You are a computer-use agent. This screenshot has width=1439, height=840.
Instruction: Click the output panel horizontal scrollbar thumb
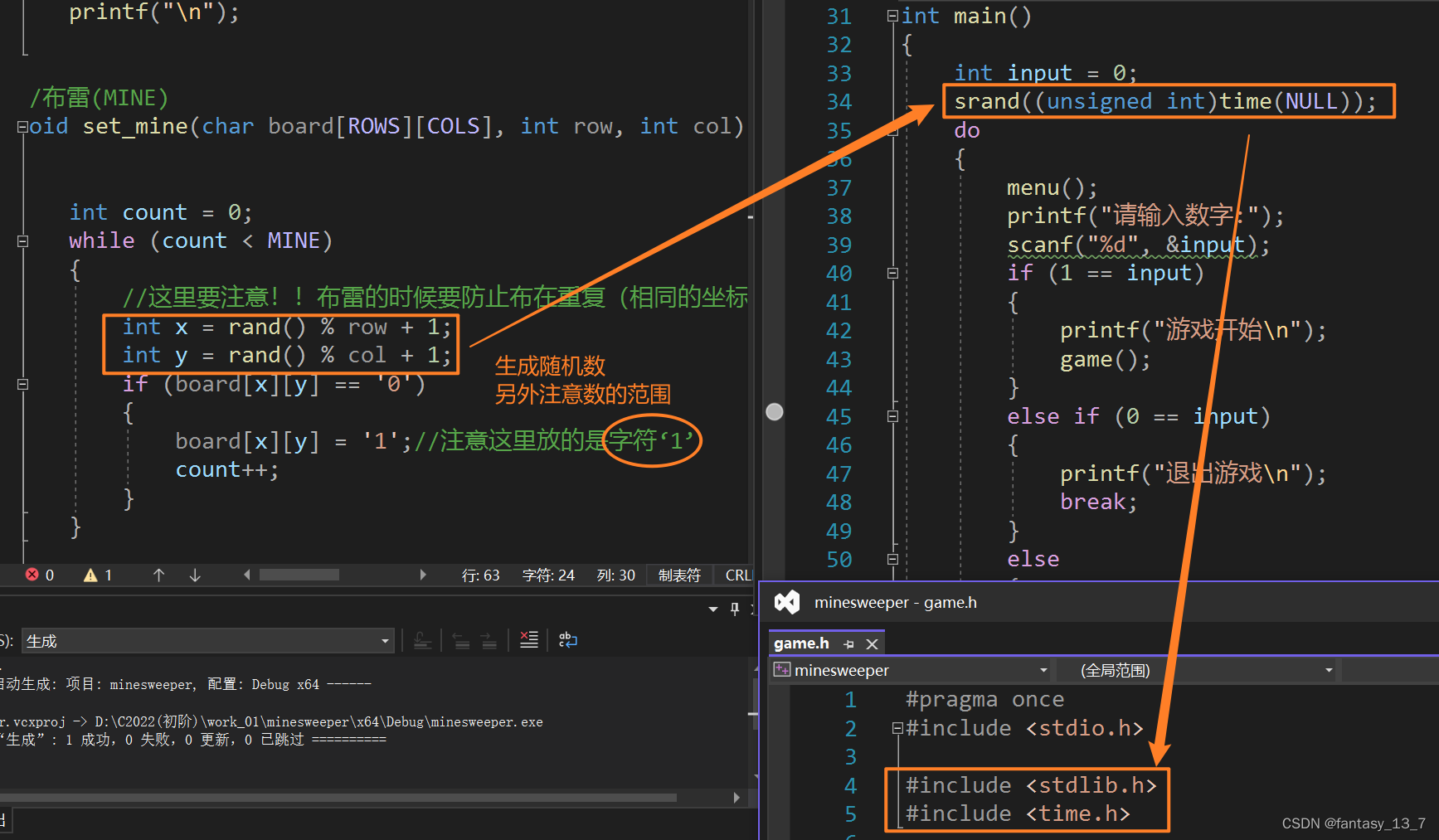338,798
